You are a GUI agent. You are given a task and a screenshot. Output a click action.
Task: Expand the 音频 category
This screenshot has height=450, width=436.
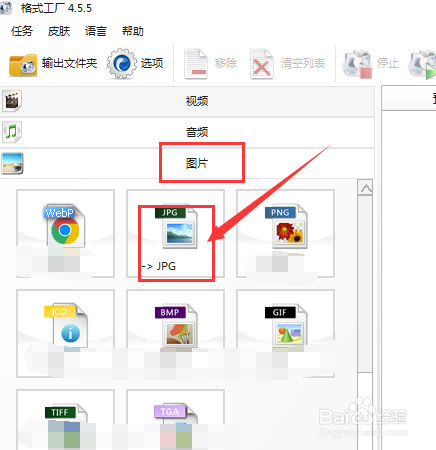[187, 132]
